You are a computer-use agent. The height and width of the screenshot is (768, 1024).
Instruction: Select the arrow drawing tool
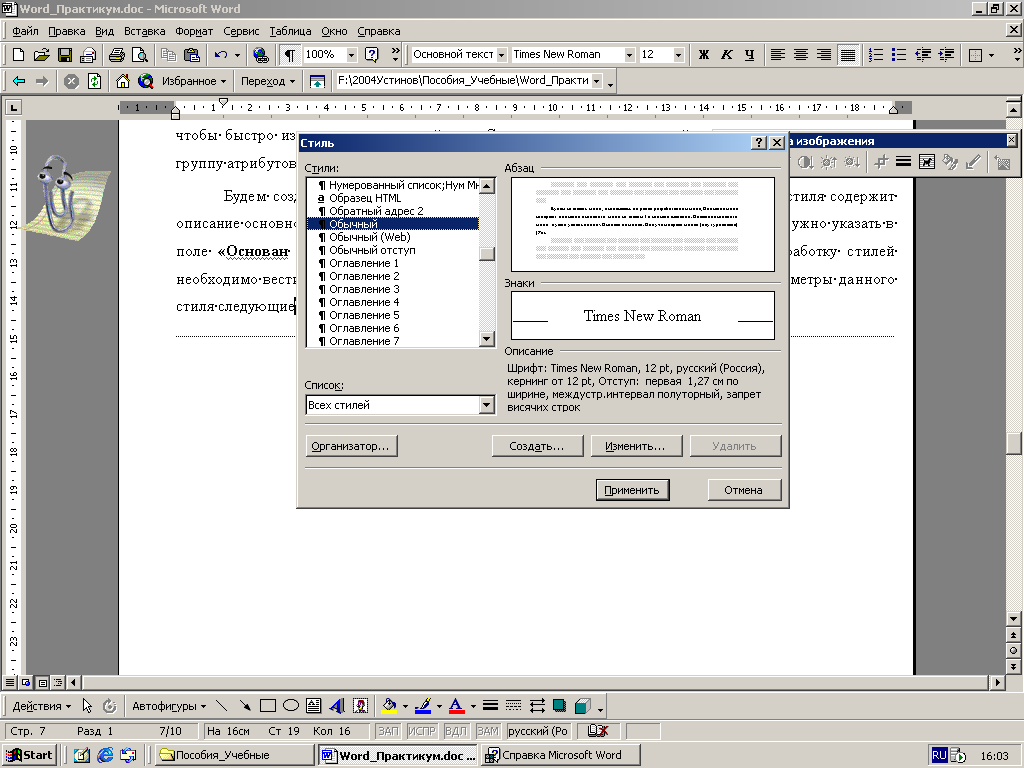coord(245,706)
